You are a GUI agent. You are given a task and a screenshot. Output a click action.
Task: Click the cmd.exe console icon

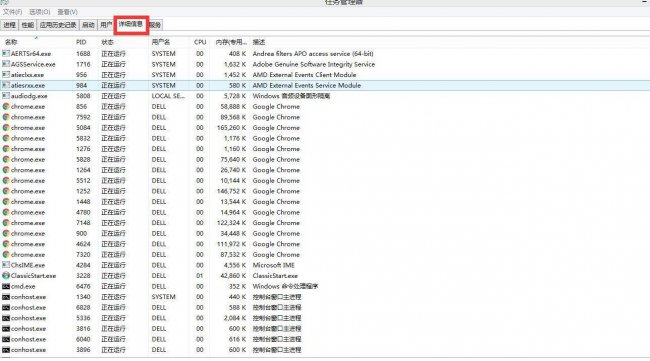(x=6, y=286)
